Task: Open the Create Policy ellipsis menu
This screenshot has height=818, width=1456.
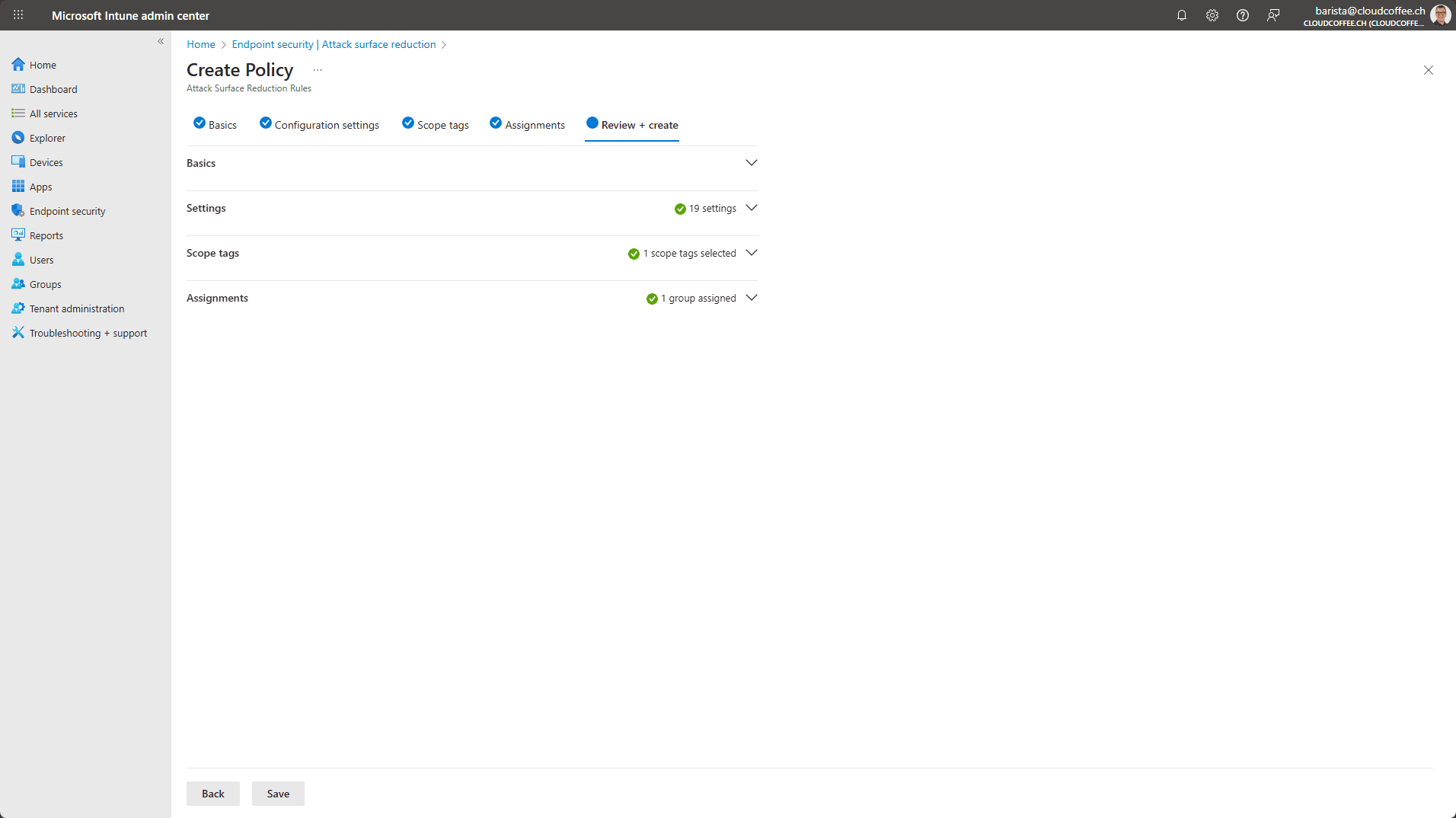Action: click(318, 70)
